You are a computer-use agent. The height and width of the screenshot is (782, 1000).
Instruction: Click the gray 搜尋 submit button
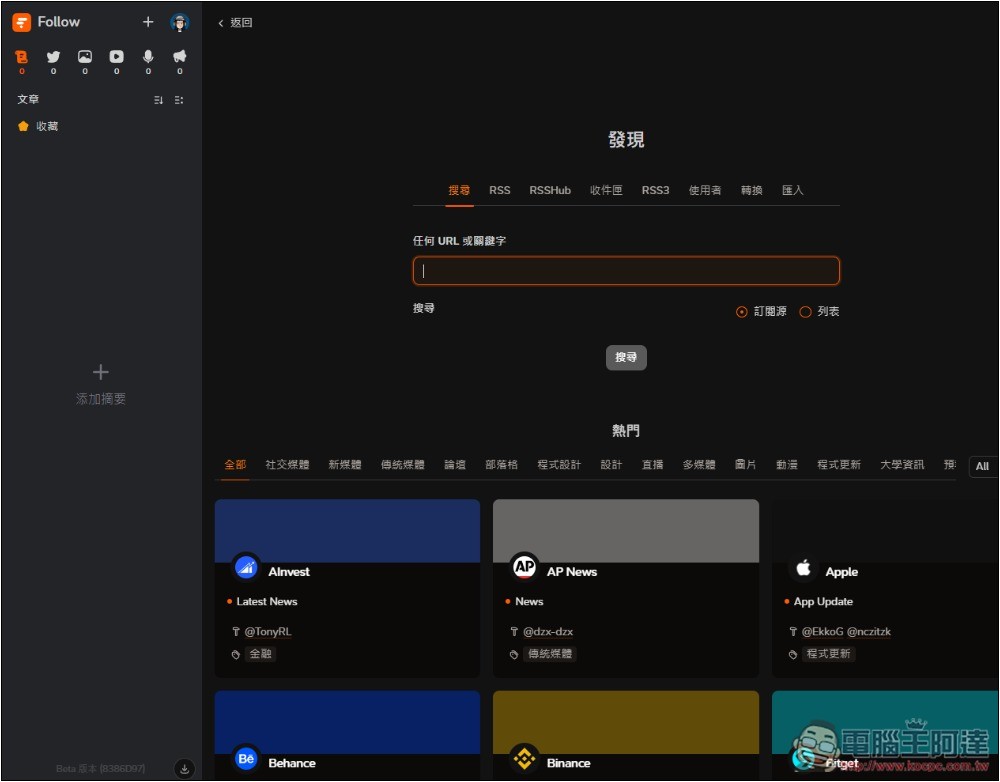pos(626,357)
